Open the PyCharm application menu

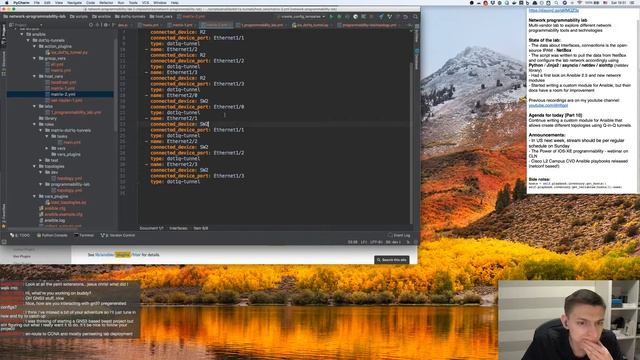coord(21,2)
